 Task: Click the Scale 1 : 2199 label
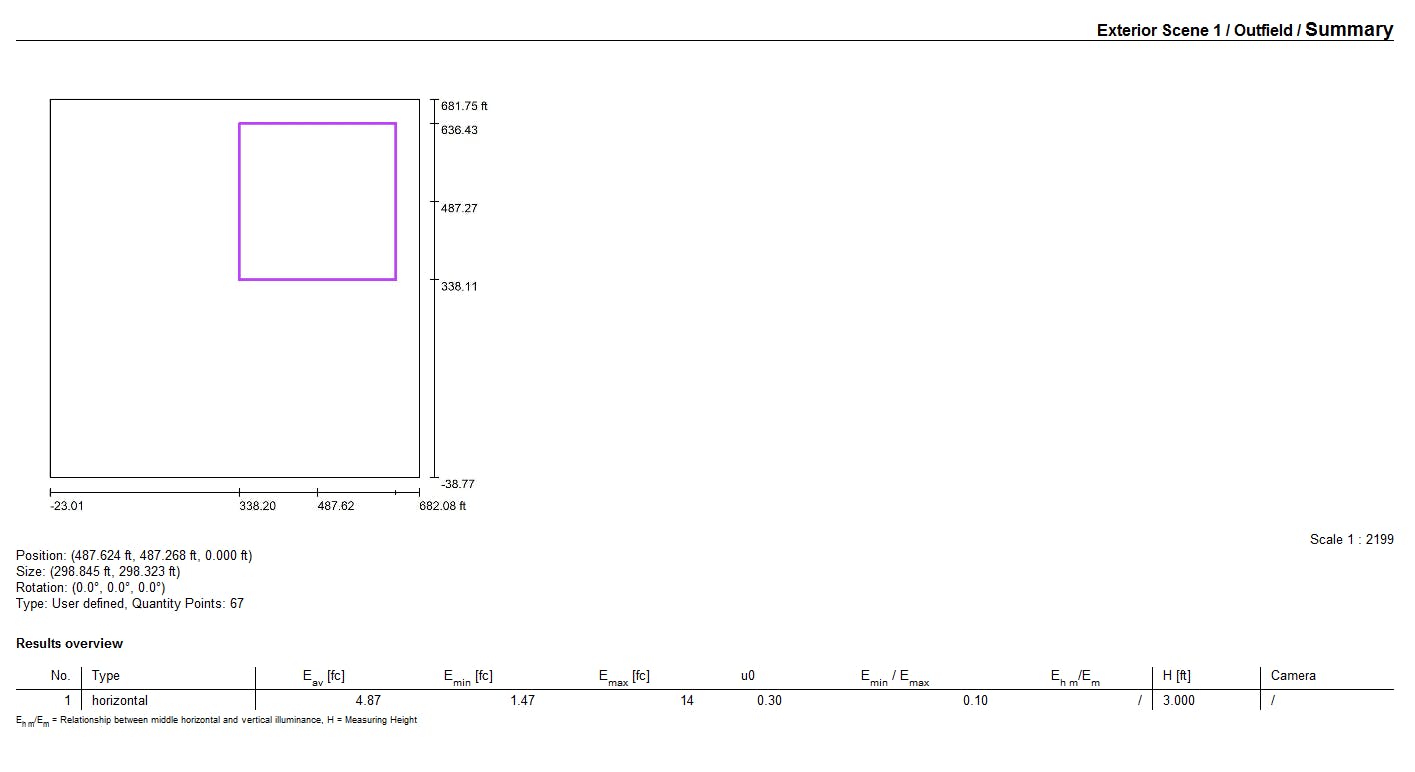(x=1351, y=540)
